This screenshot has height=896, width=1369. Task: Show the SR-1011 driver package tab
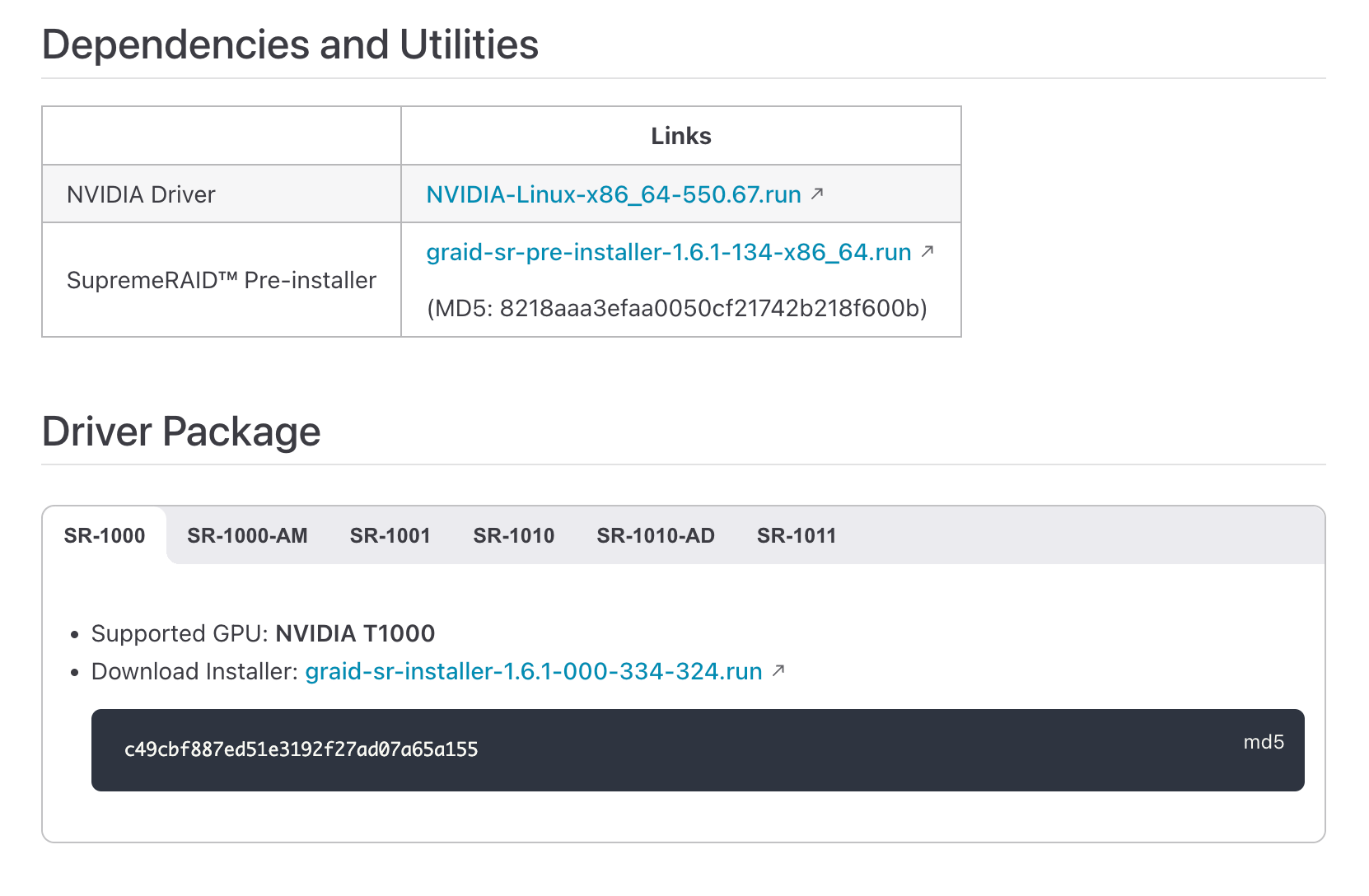[797, 536]
